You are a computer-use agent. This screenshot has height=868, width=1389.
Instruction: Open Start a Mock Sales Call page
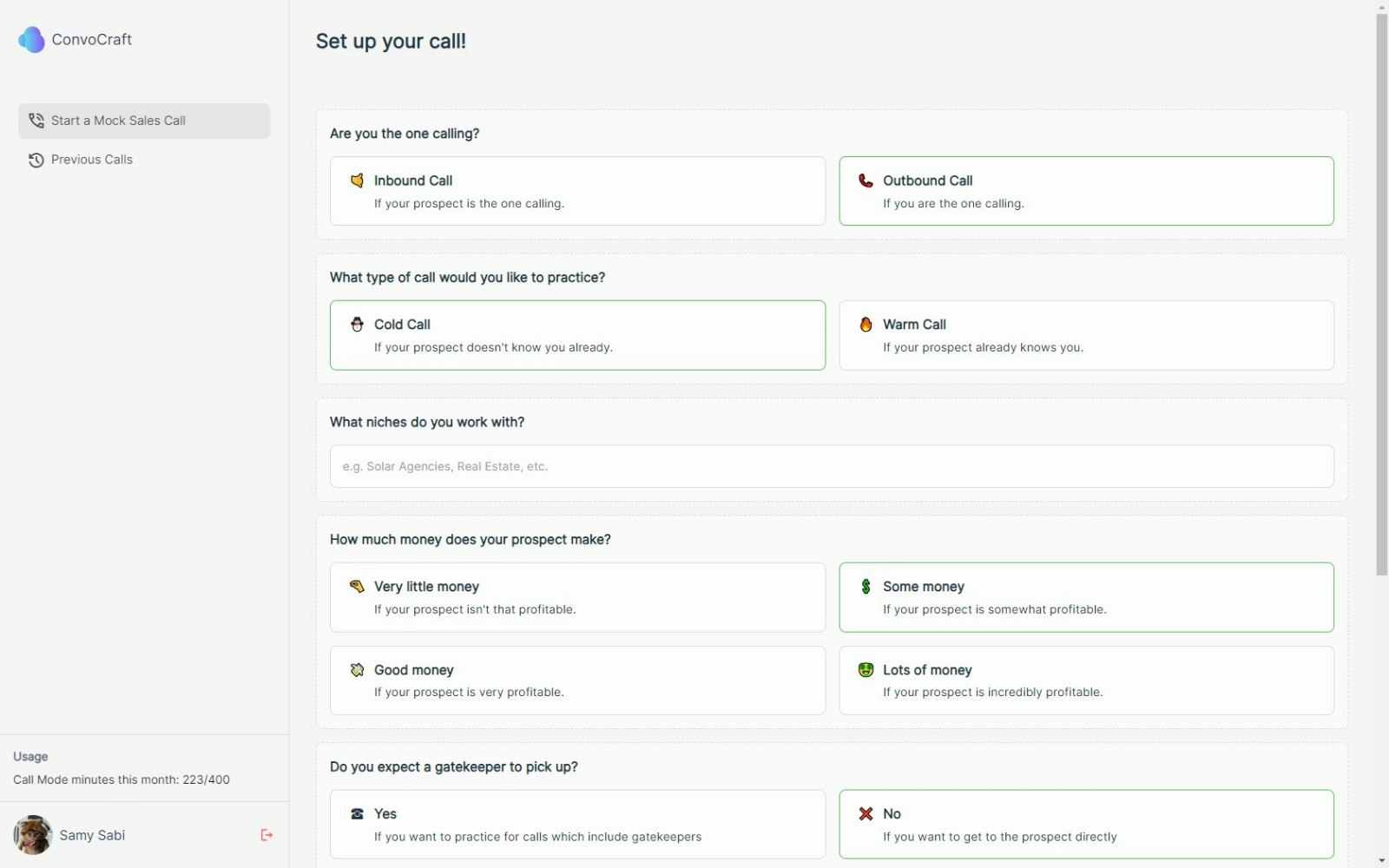click(x=144, y=121)
